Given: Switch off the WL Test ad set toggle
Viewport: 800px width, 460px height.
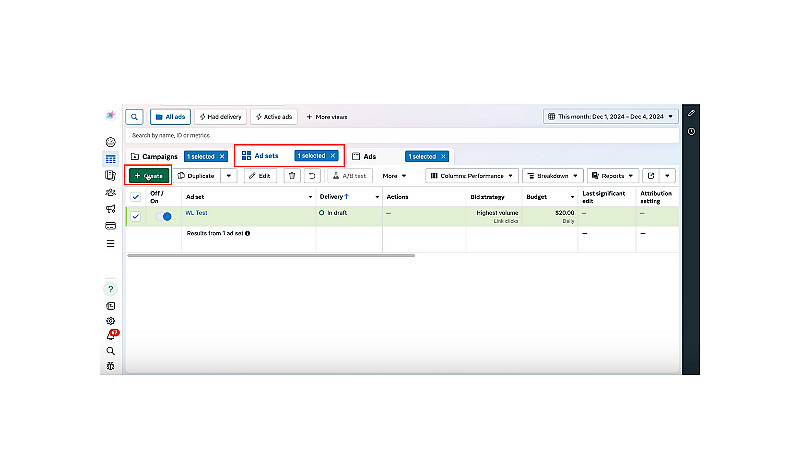Looking at the screenshot, I should point(164,216).
